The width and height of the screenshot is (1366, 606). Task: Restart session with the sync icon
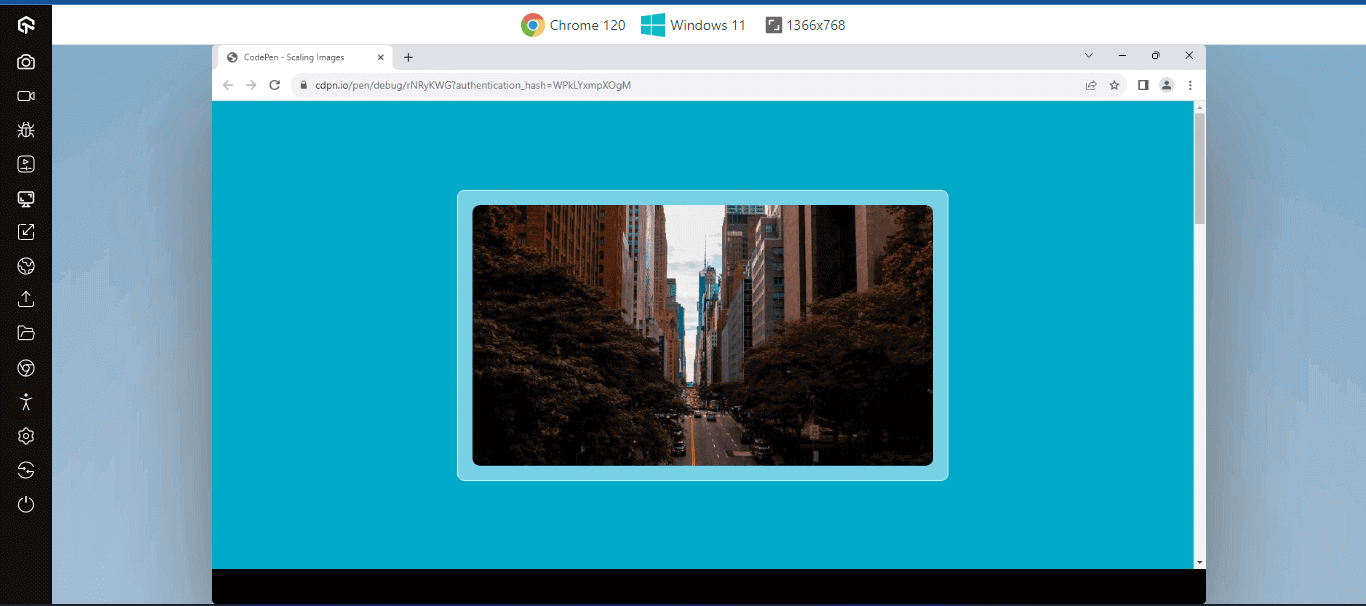[26, 470]
